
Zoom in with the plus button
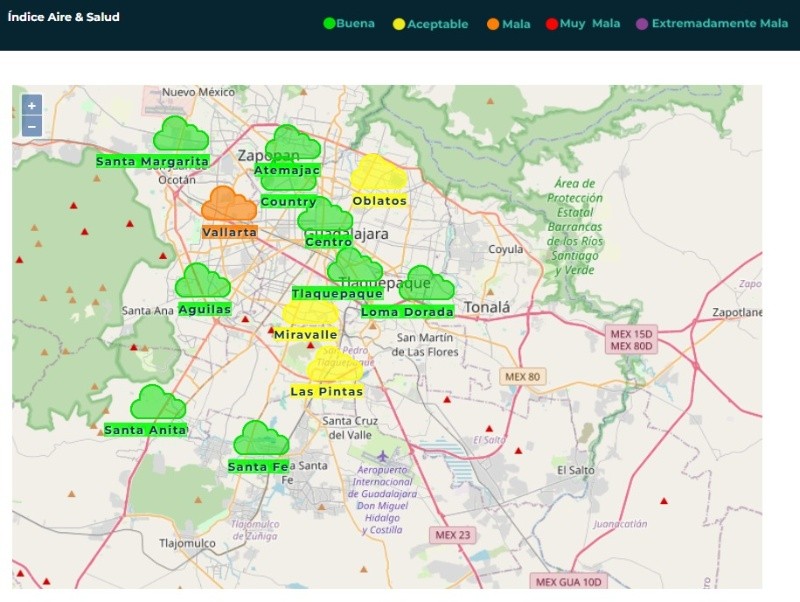click(x=32, y=106)
